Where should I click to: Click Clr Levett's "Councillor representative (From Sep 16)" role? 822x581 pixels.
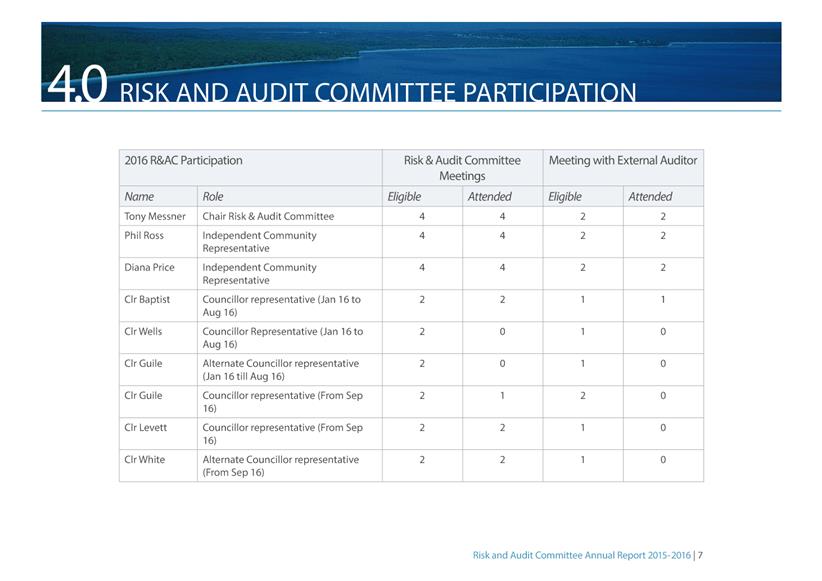pos(283,434)
